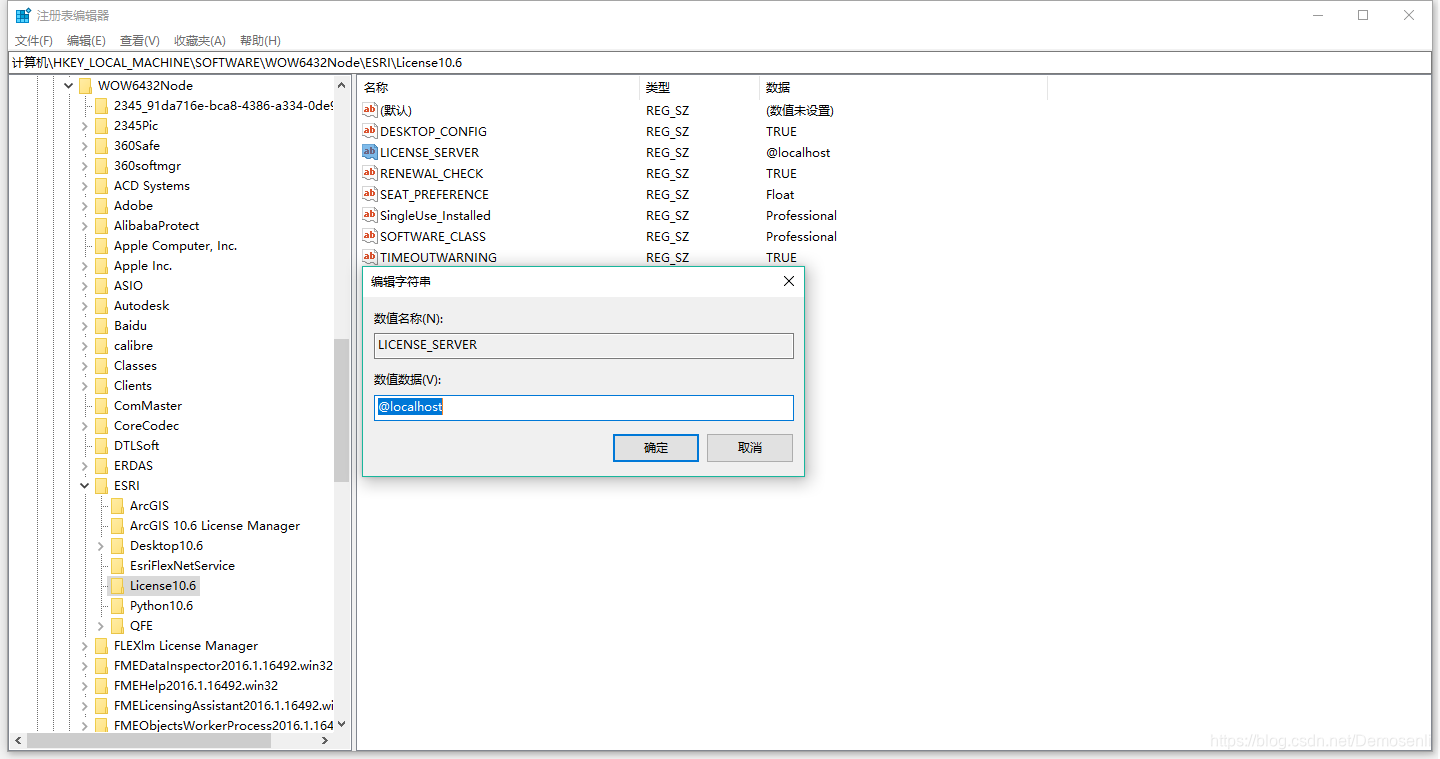Click the Registry Editor app icon in title bar

click(x=23, y=16)
